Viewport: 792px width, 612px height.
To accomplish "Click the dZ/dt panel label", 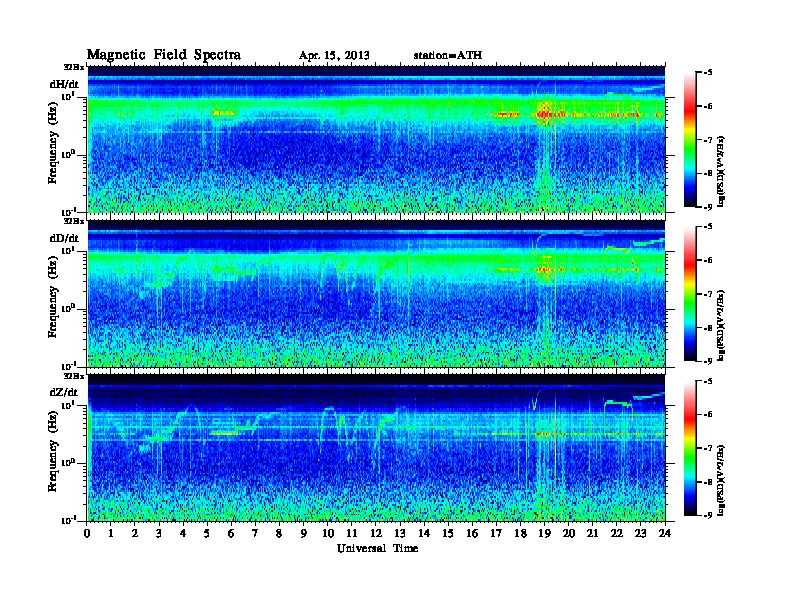I will [x=64, y=392].
